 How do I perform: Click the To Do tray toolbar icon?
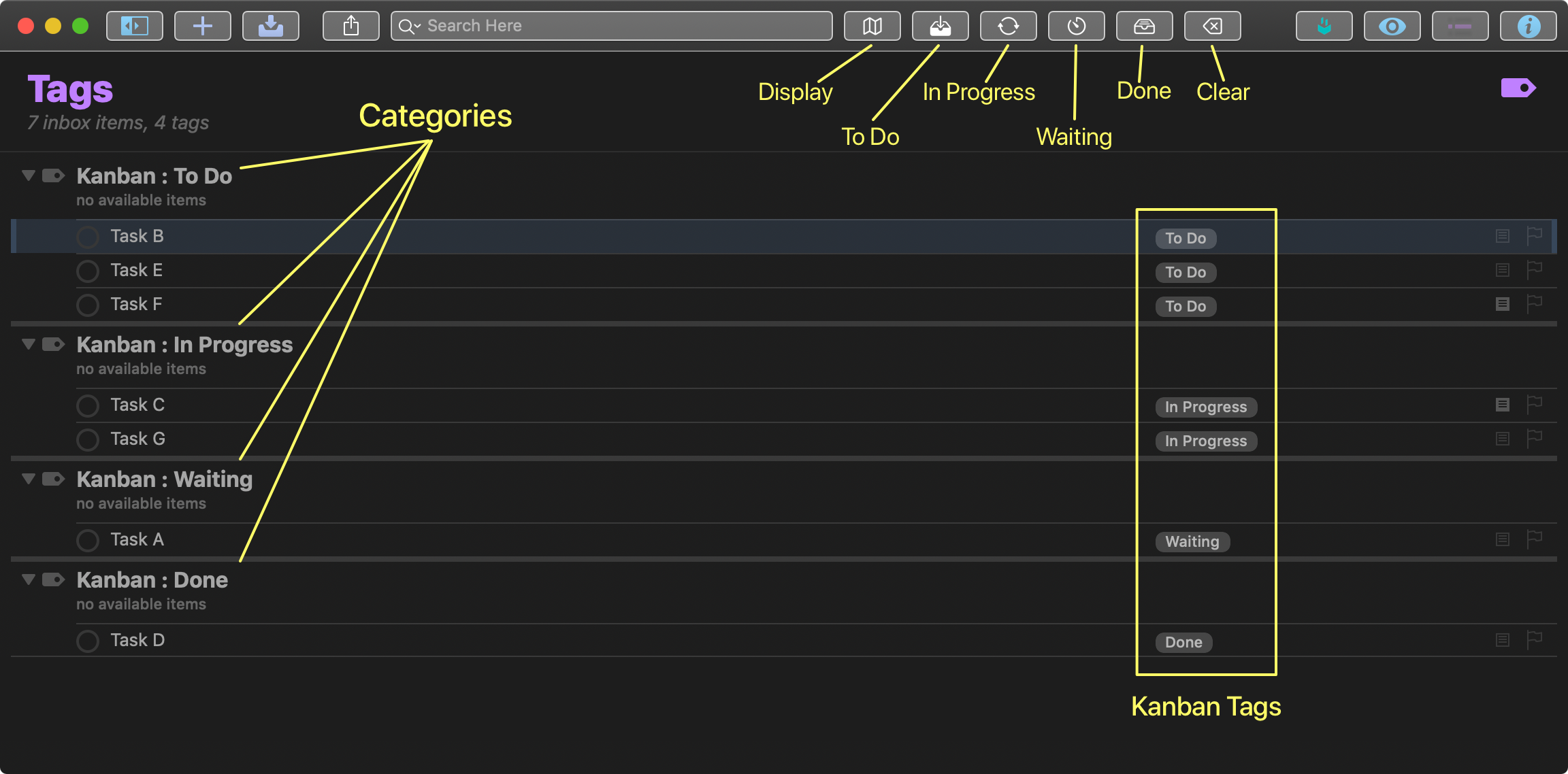pos(940,27)
